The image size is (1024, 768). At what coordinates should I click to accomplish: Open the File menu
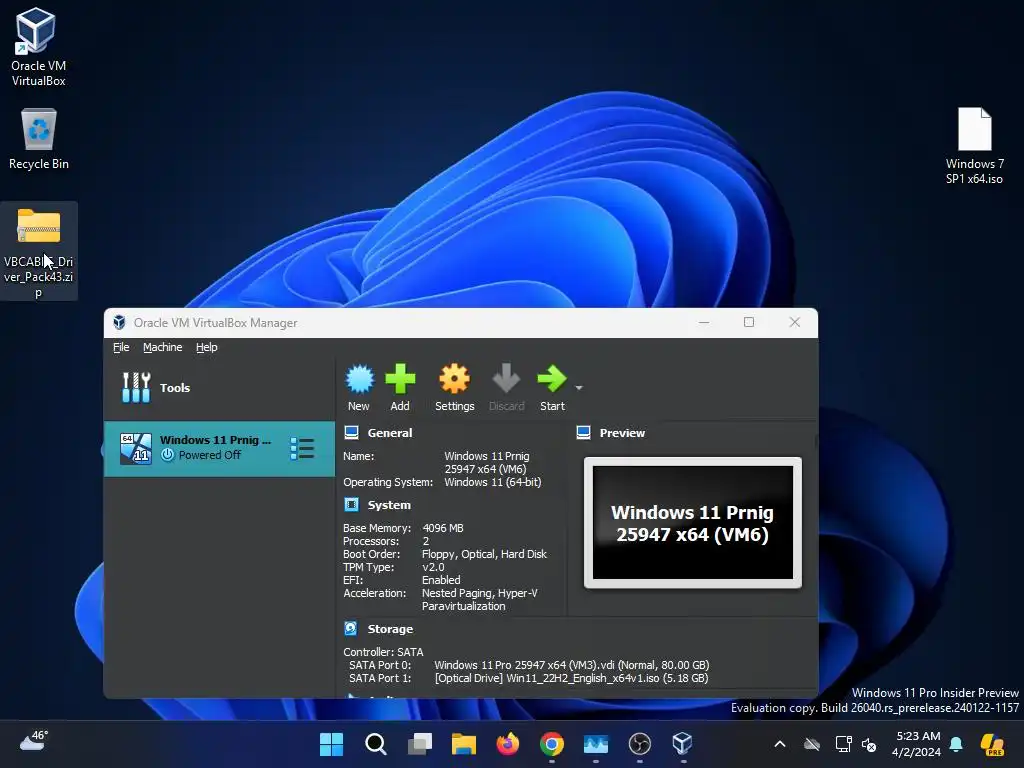[x=121, y=347]
